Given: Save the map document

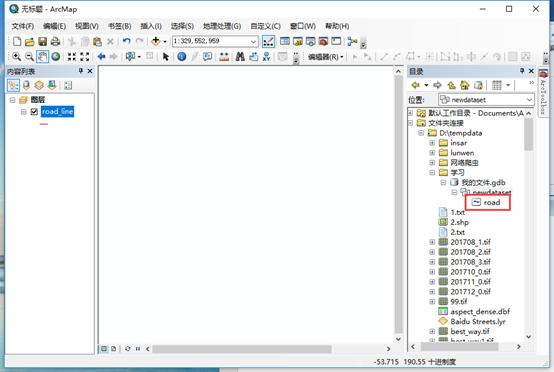Looking at the screenshot, I should click(x=42, y=41).
